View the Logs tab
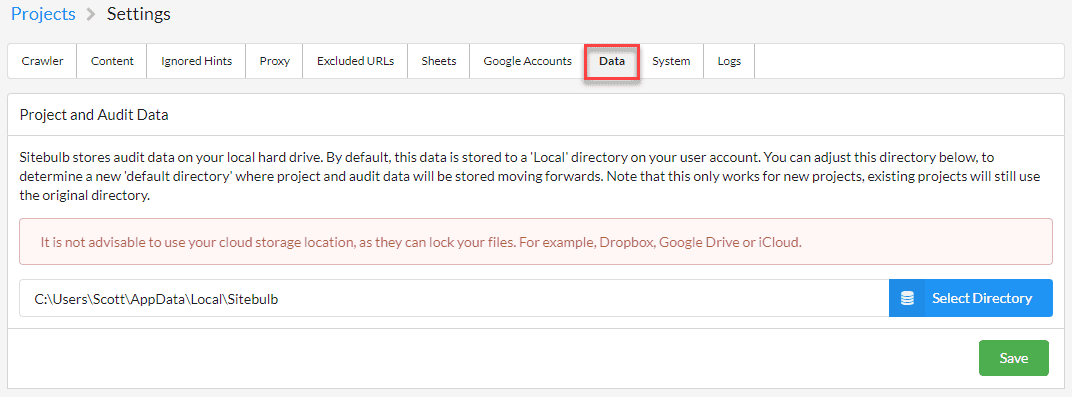The height and width of the screenshot is (397, 1072). tap(729, 61)
